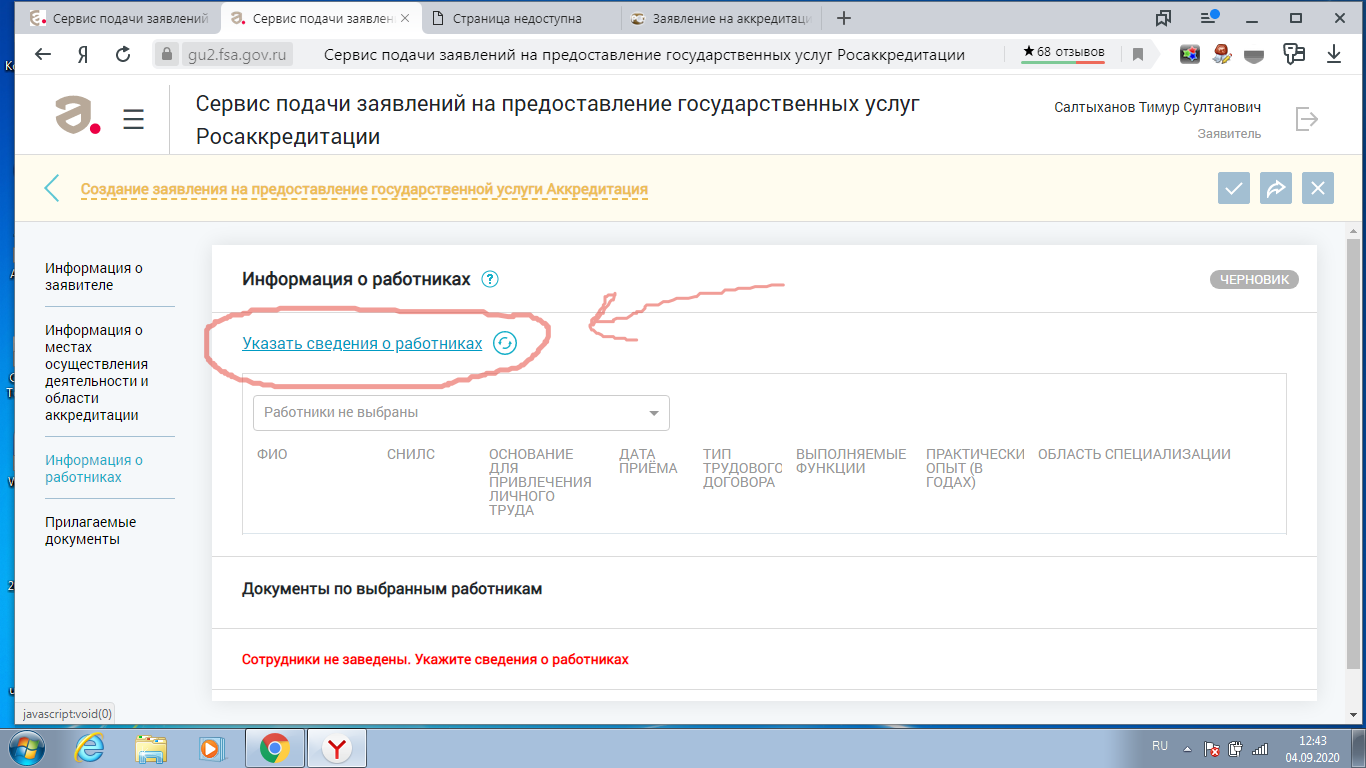Open 'Информация о заявителе' sidebar section
Image resolution: width=1366 pixels, height=768 pixels.
point(94,276)
